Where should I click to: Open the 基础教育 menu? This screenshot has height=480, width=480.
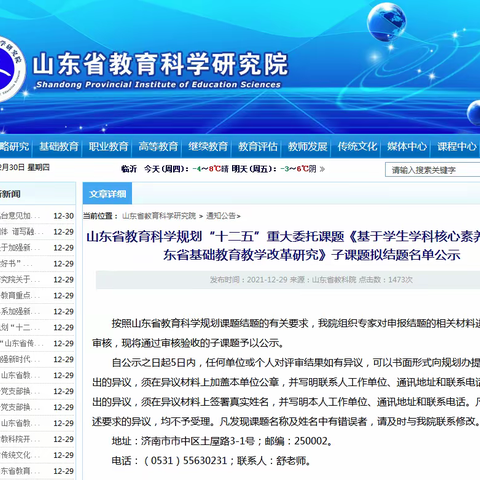pos(59,146)
